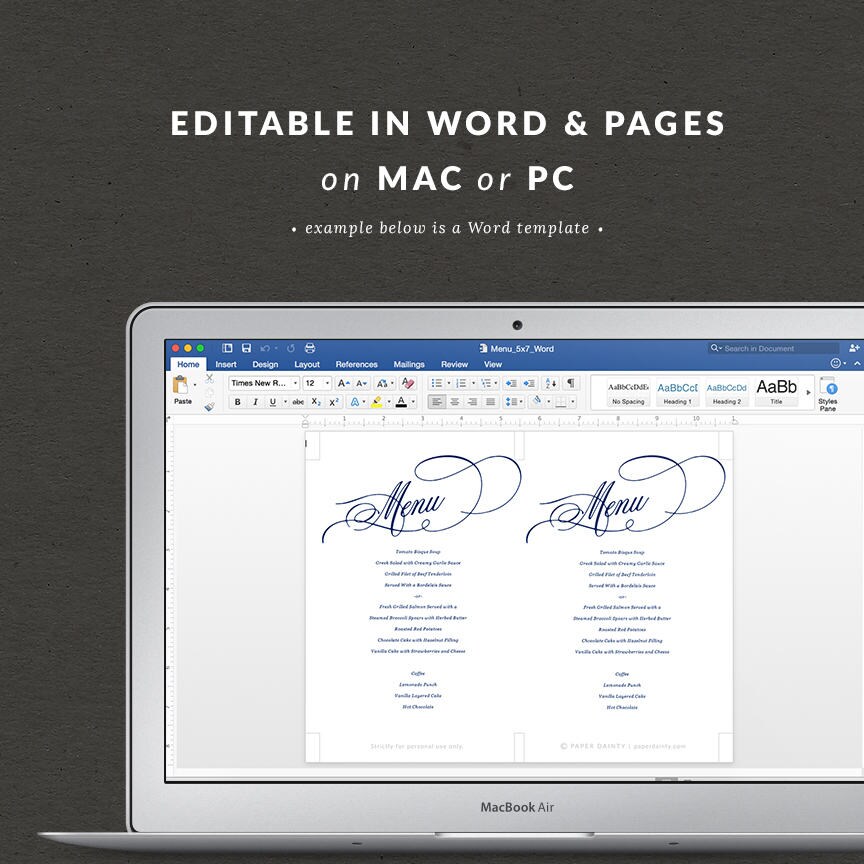This screenshot has height=864, width=864.
Task: Click the Superscript X² icon
Action: click(333, 402)
